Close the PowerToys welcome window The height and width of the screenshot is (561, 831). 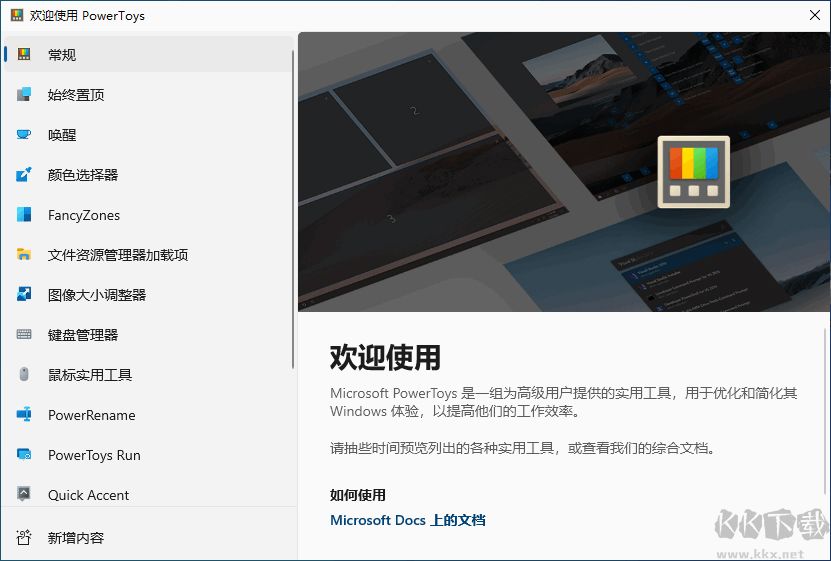[813, 15]
